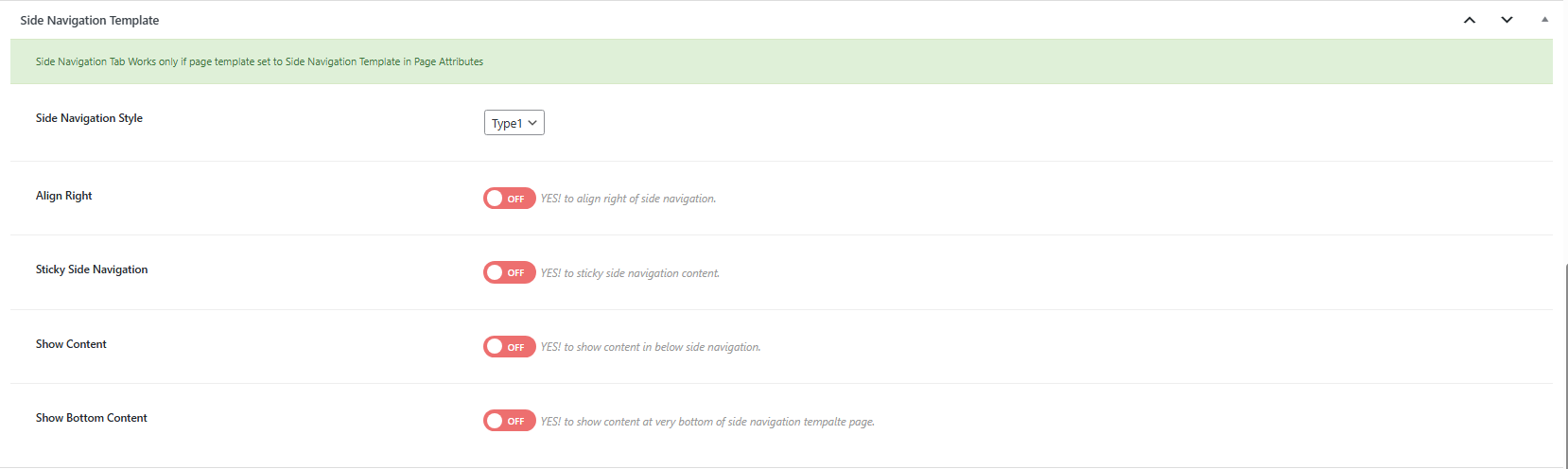Screen dimensions: 1568x469
Task: Click the show content below description
Action: point(651,347)
